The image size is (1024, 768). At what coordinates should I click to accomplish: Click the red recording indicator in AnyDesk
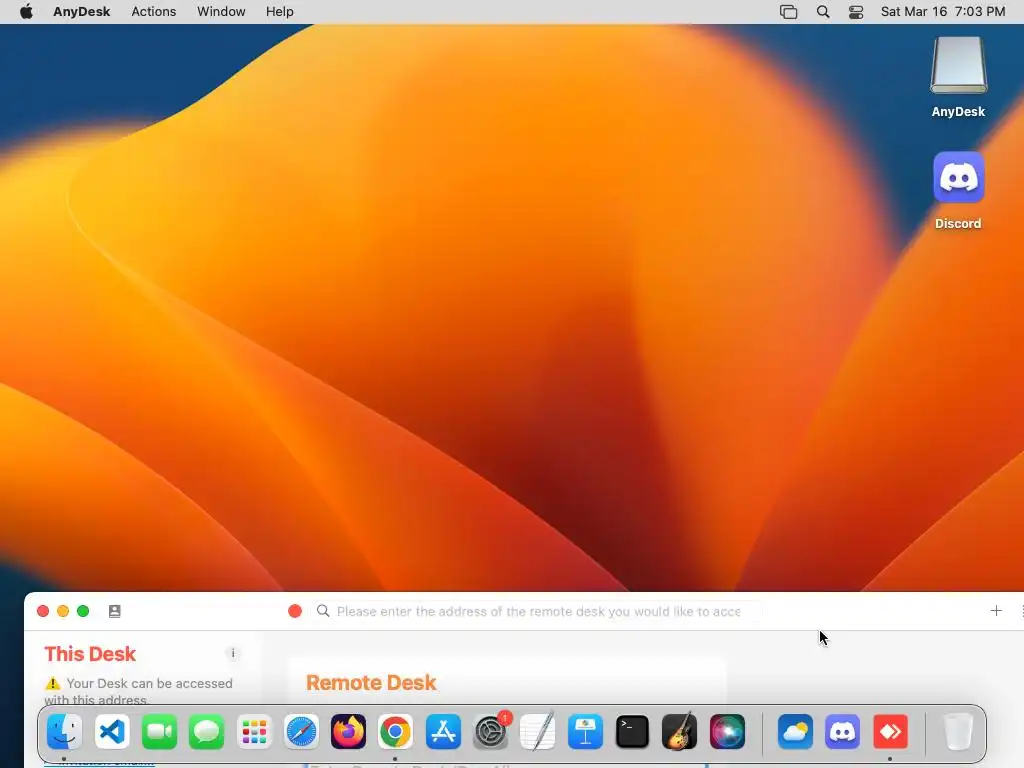coord(295,611)
